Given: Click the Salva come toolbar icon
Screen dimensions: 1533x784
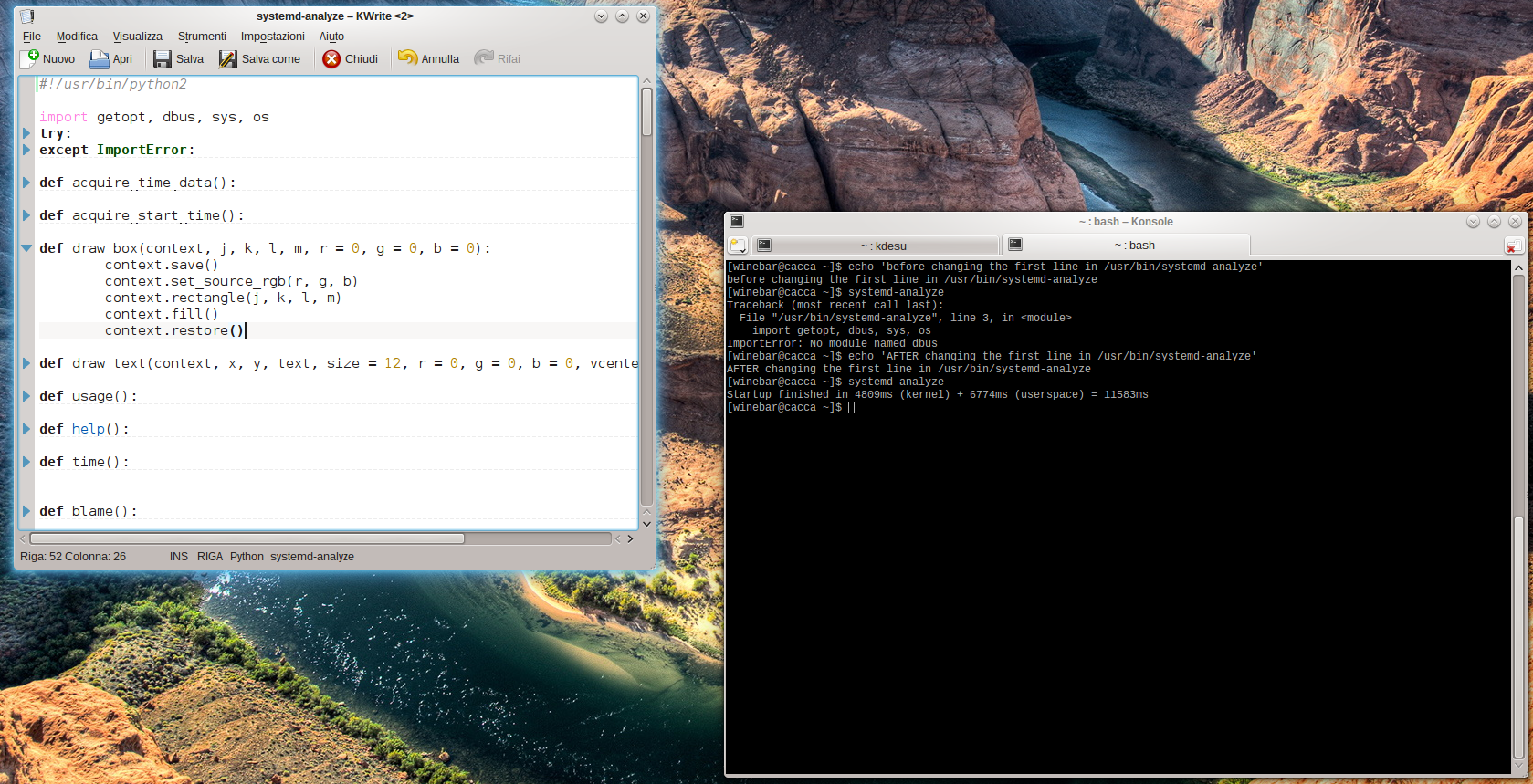Looking at the screenshot, I should [227, 59].
